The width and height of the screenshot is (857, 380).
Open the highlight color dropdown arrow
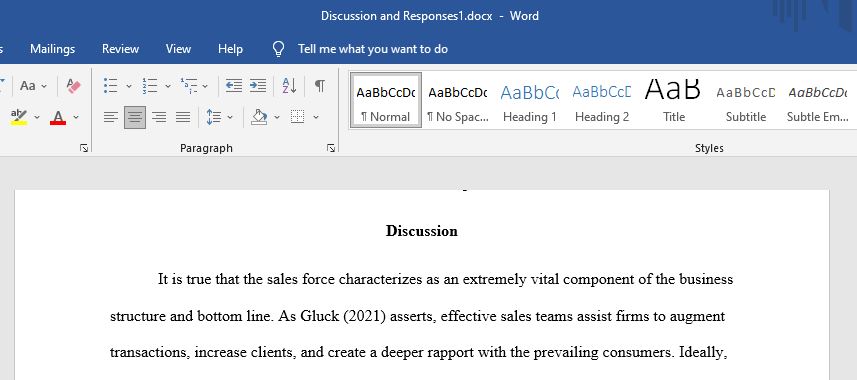tap(37, 117)
